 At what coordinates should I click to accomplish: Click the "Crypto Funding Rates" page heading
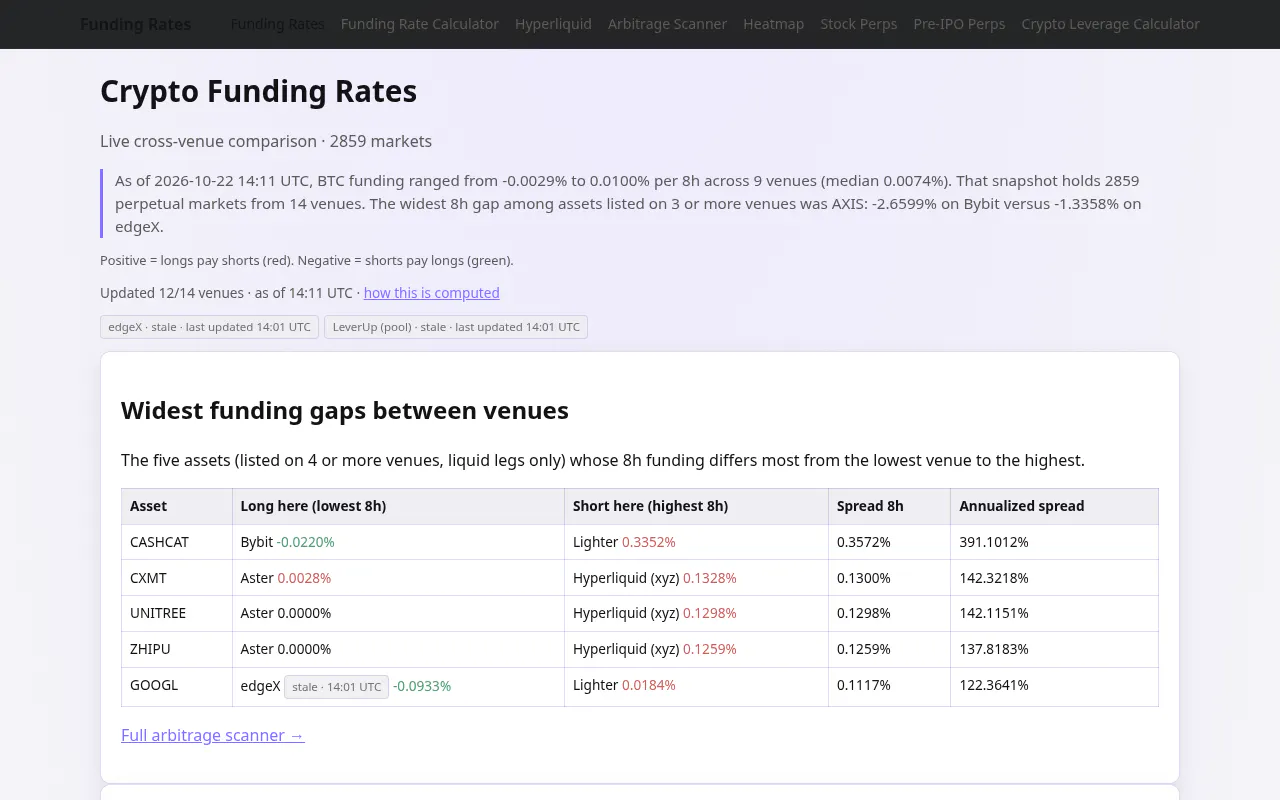(x=258, y=91)
